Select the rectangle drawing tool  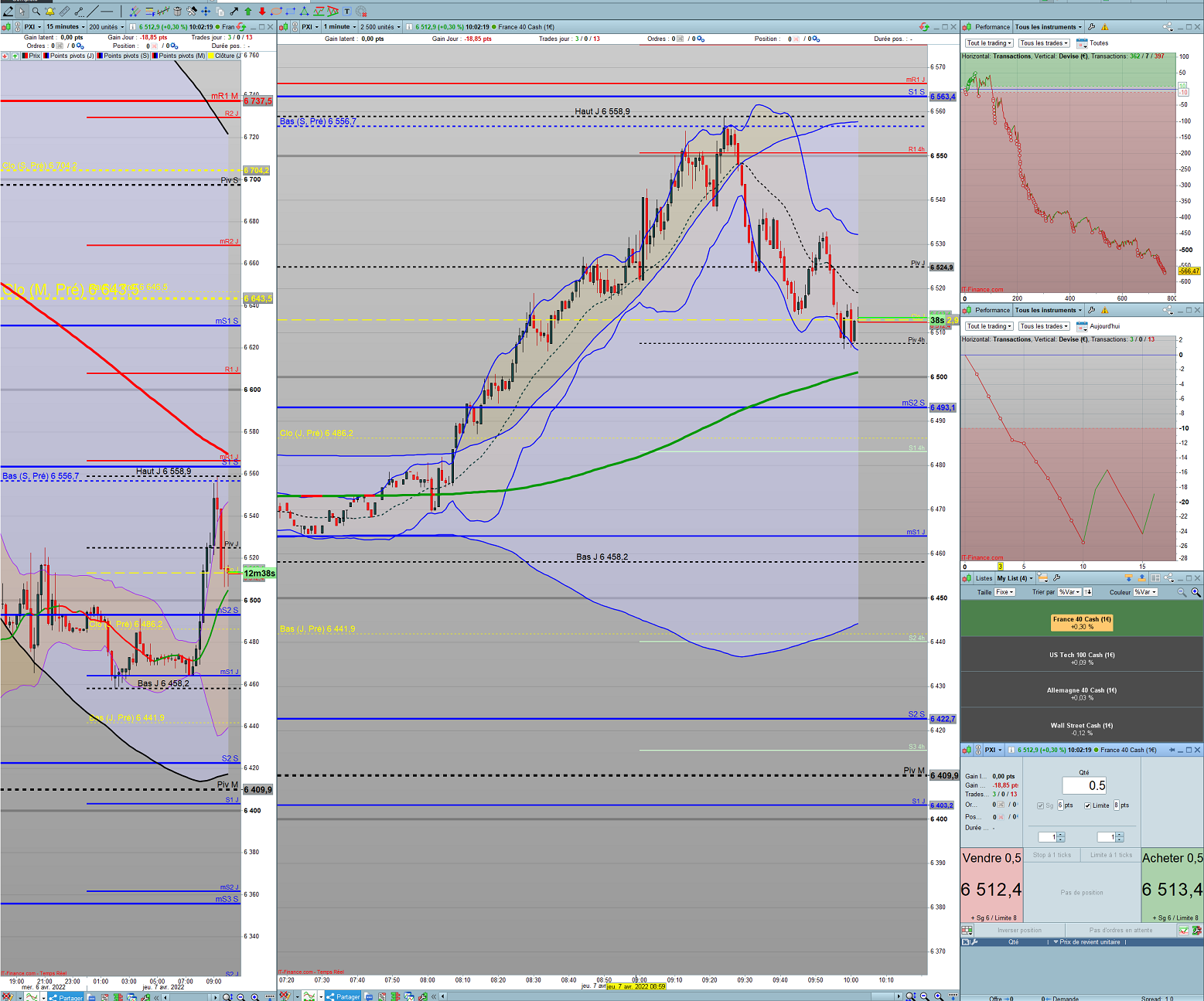point(290,12)
